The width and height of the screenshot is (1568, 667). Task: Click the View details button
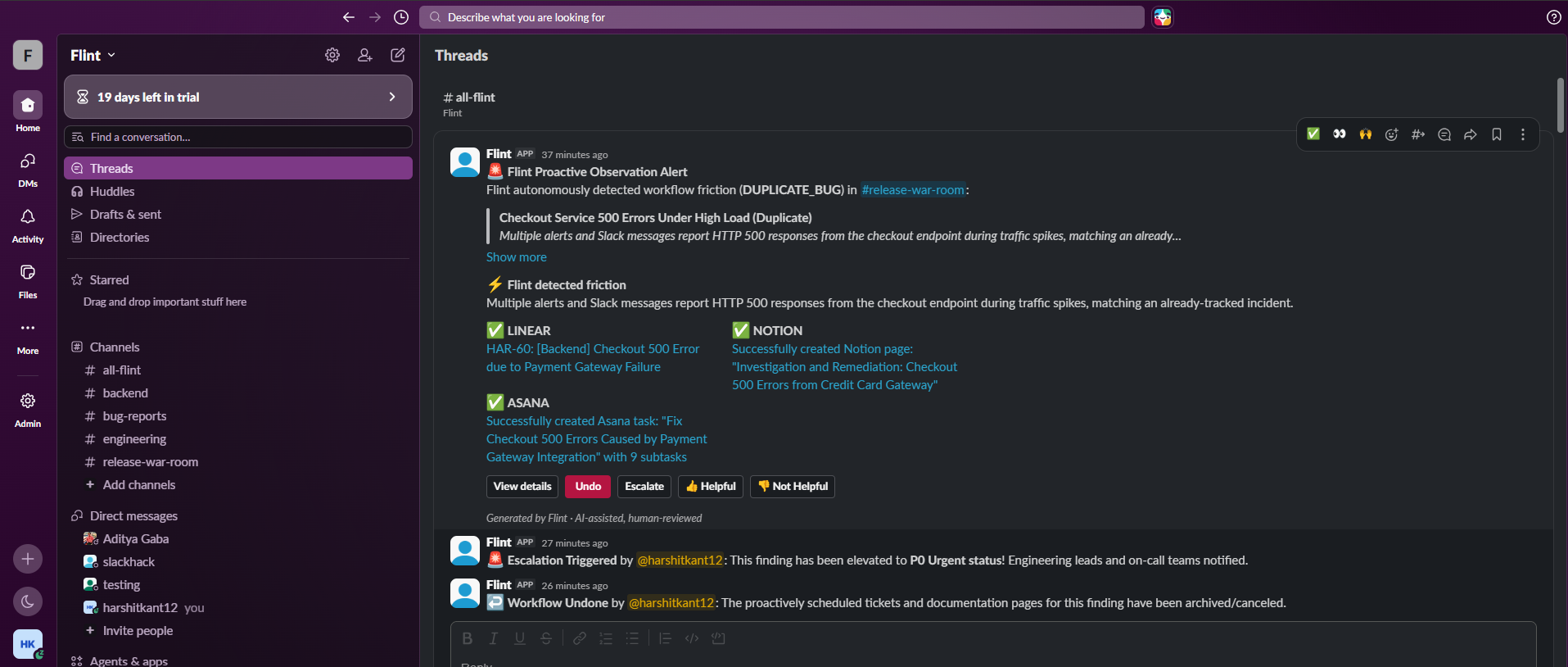pos(522,486)
